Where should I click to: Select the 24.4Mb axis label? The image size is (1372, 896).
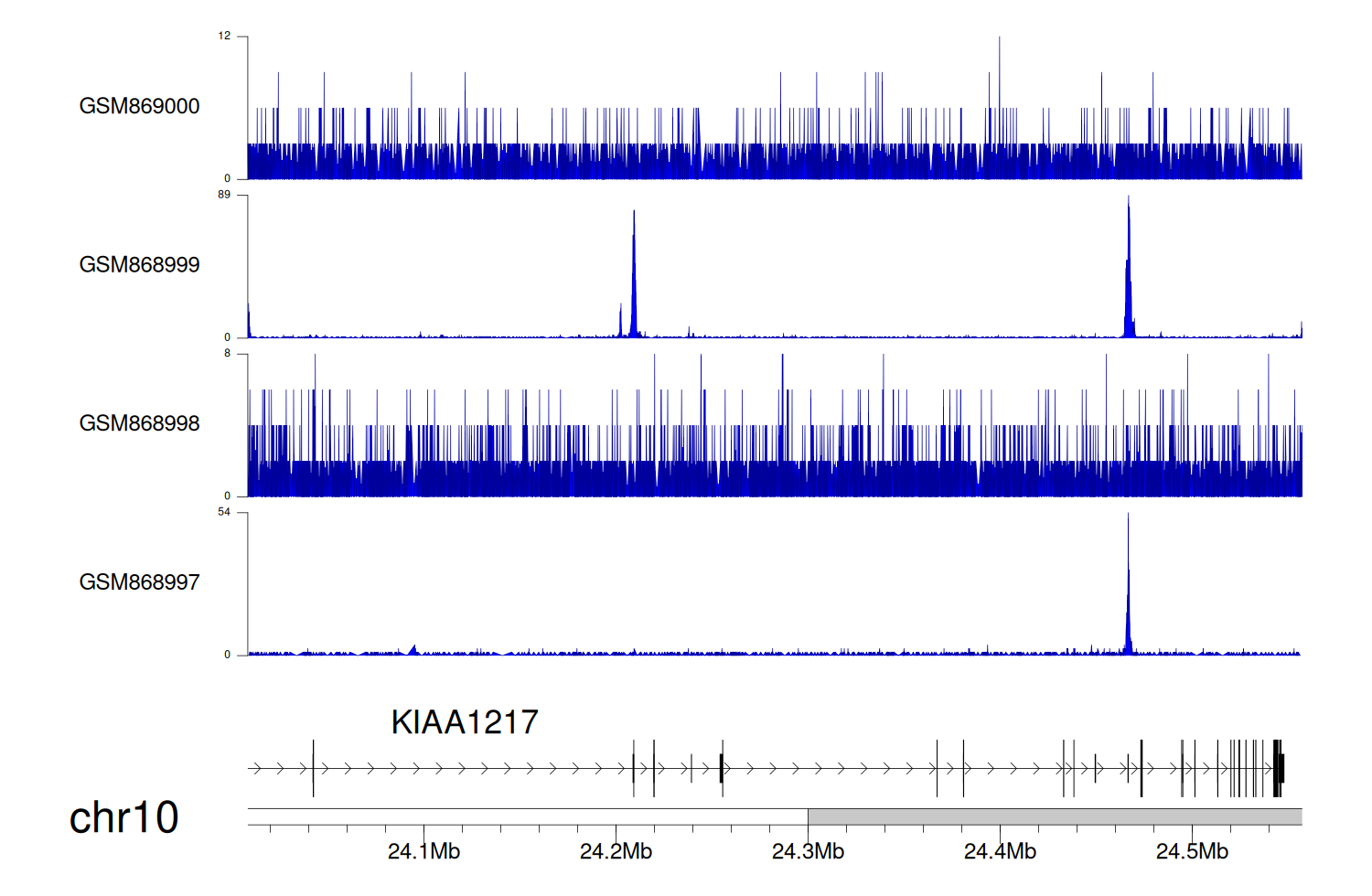pos(1000,852)
